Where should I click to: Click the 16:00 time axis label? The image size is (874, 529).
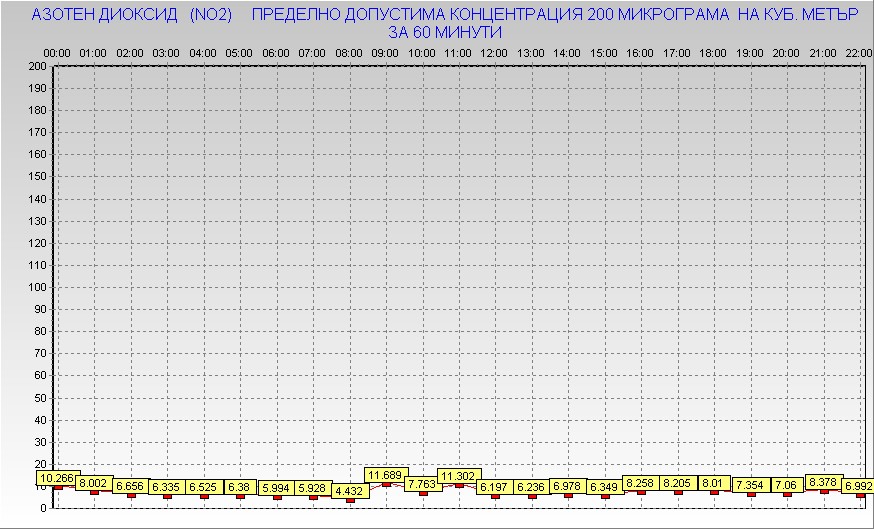pos(640,54)
